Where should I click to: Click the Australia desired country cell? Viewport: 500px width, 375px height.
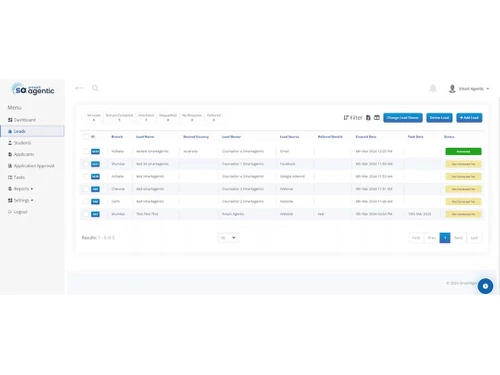coord(190,151)
